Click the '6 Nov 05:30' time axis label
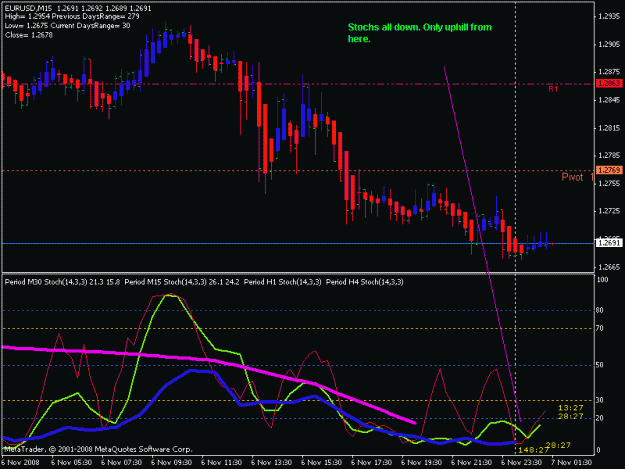The image size is (625, 469). click(72, 463)
